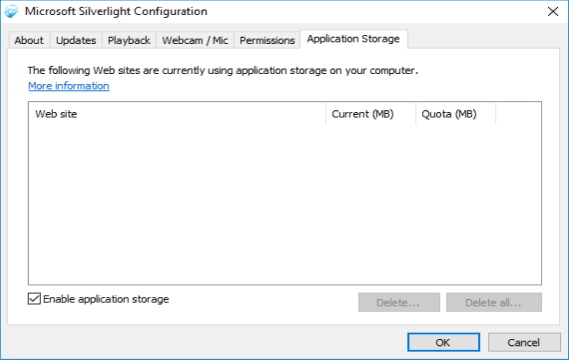Open the More information link
Viewport: 569px width, 360px height.
(69, 86)
